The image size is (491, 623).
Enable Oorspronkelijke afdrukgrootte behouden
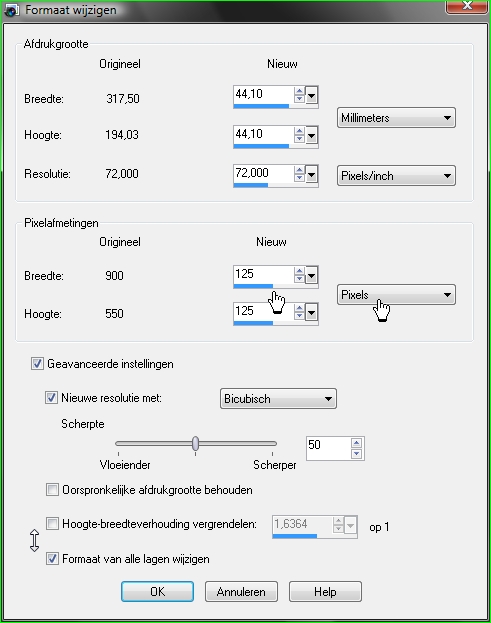point(52,490)
